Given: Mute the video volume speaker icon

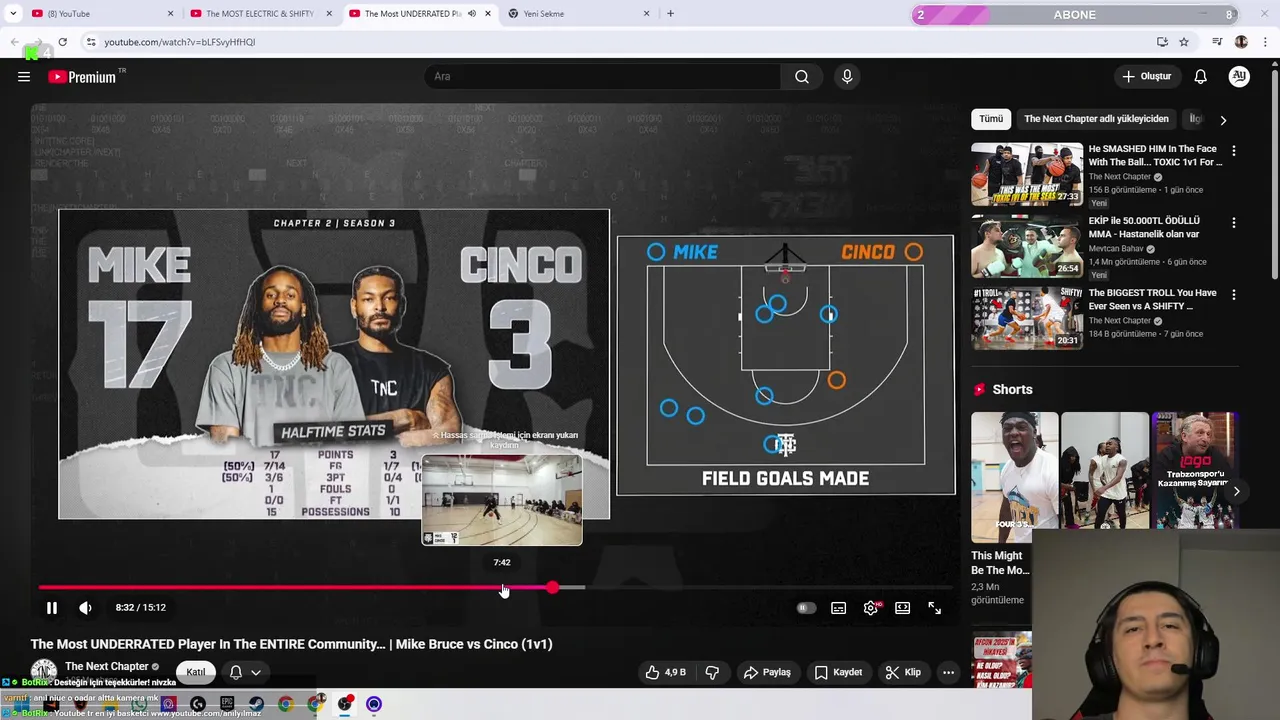Looking at the screenshot, I should [x=86, y=607].
